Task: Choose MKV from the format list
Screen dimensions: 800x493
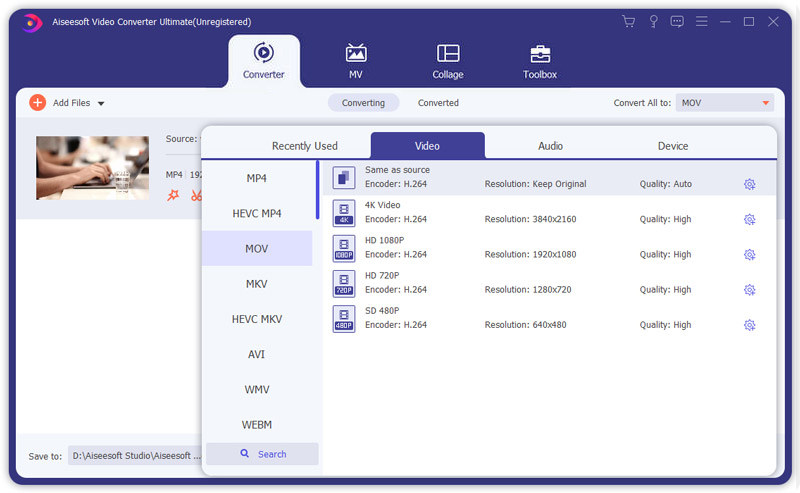Action: 257,284
